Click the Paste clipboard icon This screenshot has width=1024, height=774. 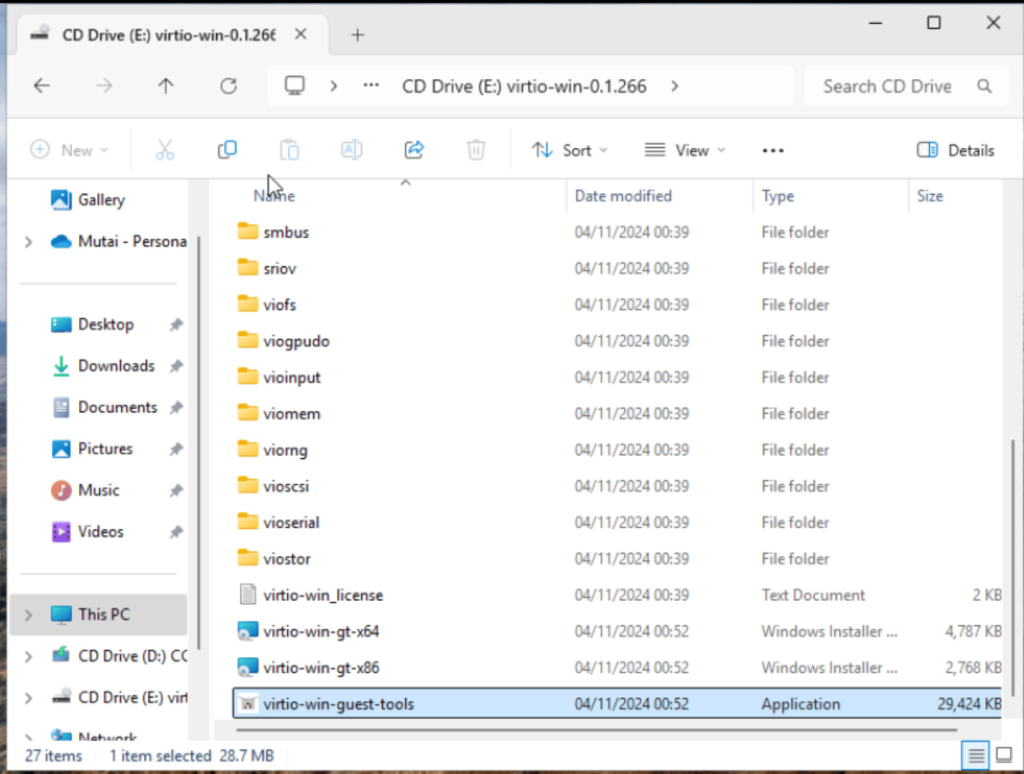coord(289,150)
